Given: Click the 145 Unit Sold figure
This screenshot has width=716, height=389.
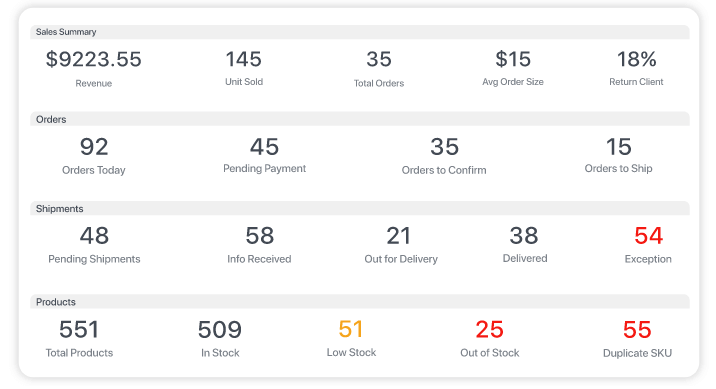Looking at the screenshot, I should (x=244, y=68).
